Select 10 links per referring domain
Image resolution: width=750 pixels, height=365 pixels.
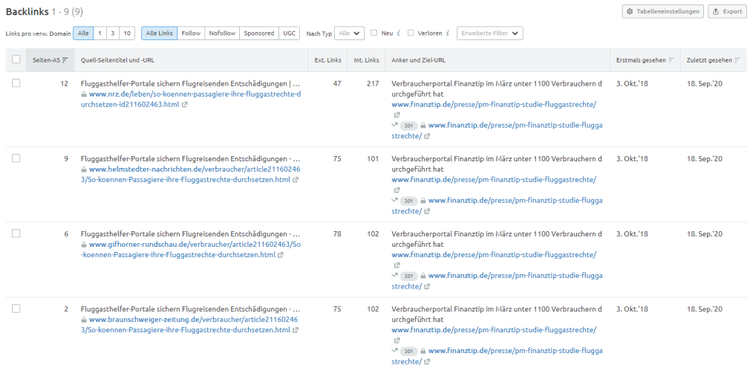127,33
